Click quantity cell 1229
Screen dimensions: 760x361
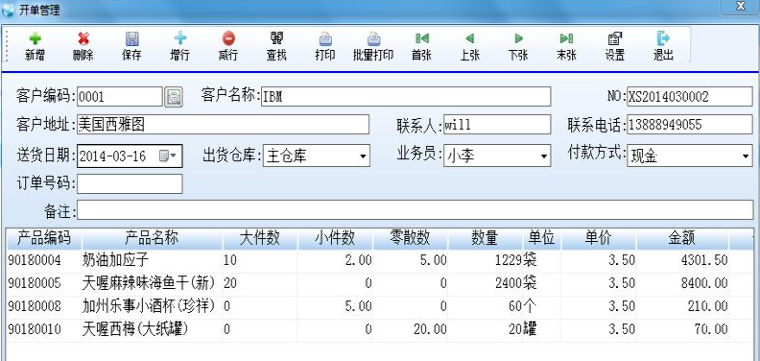485,261
